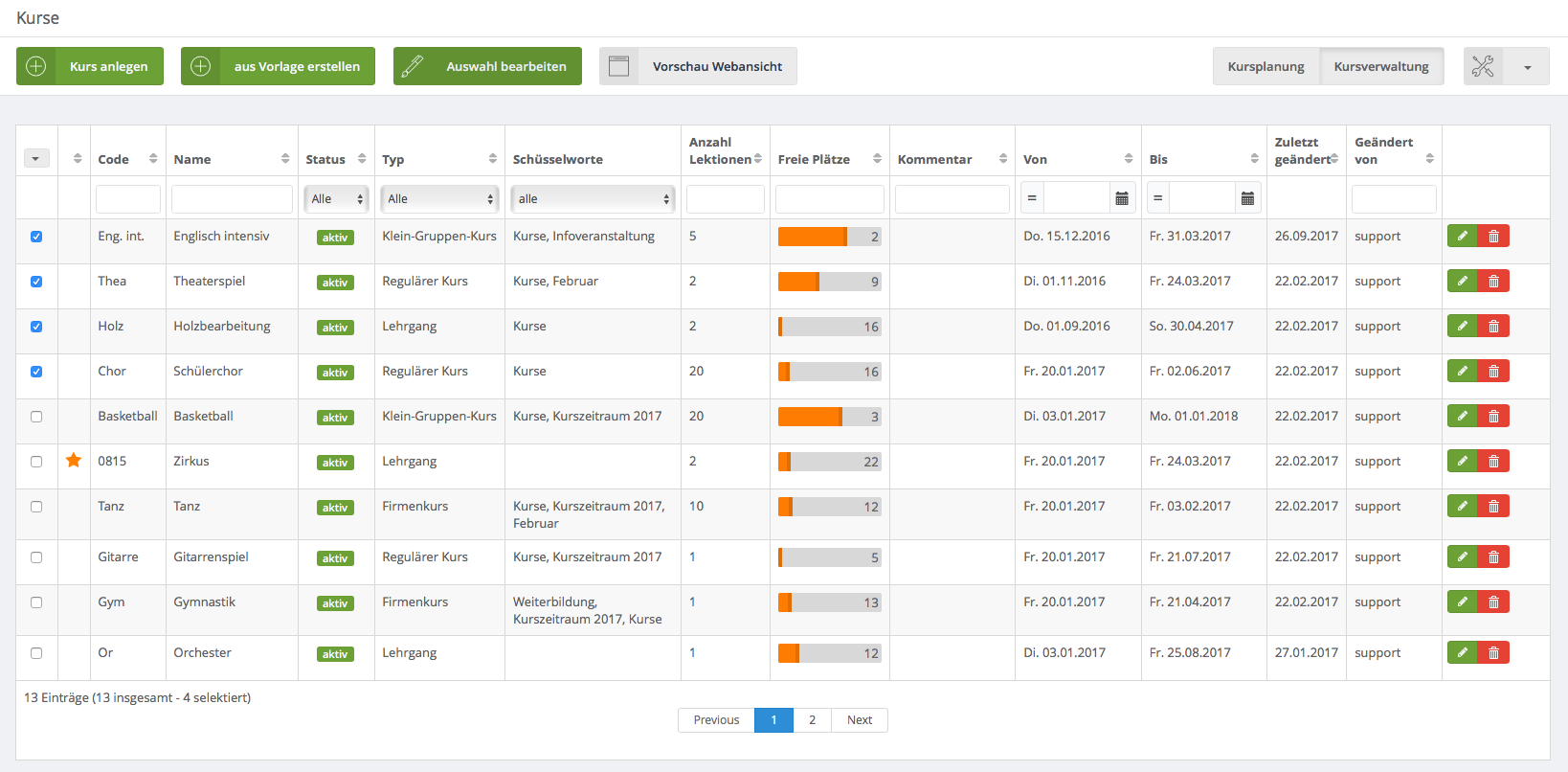The width and height of the screenshot is (1568, 772).
Task: Click the tools wrench settings icon
Action: tap(1483, 66)
